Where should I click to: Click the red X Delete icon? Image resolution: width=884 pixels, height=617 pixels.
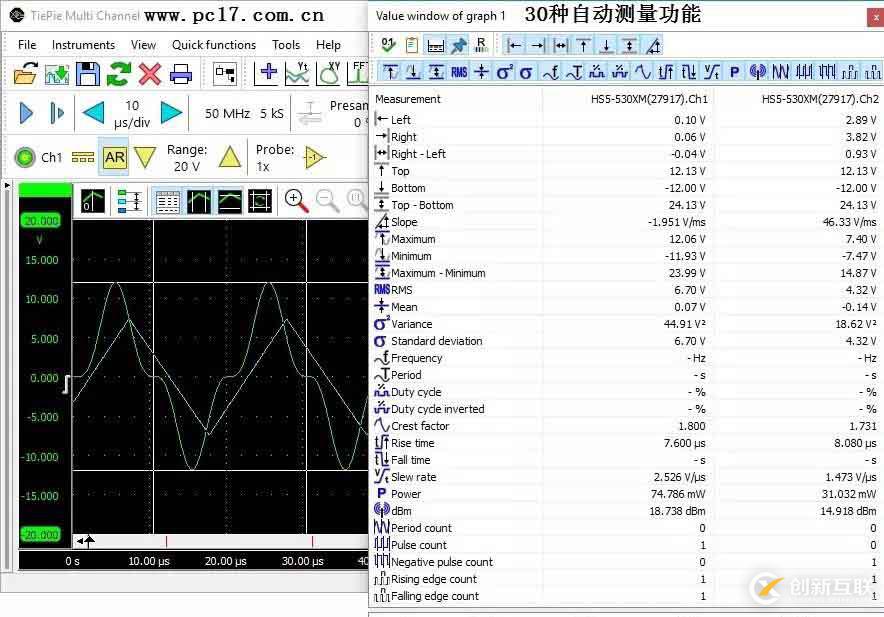pyautogui.click(x=150, y=74)
